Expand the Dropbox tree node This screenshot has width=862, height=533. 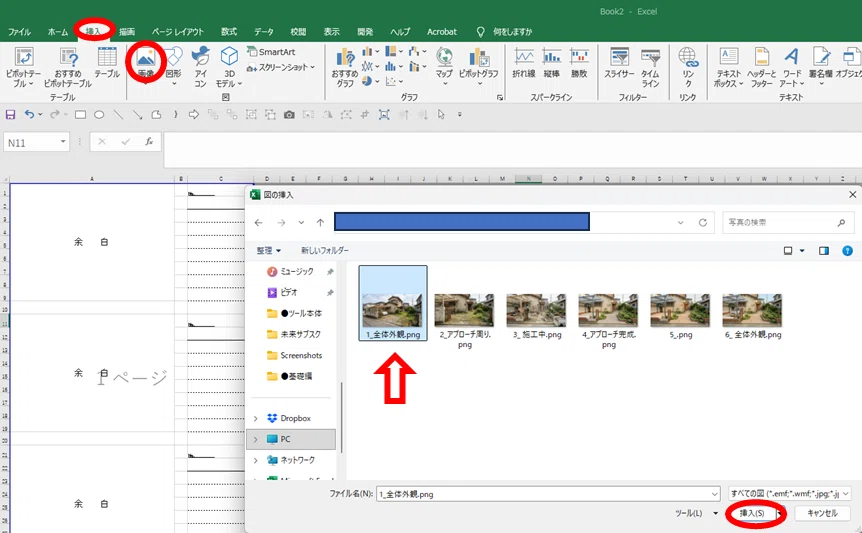coord(256,418)
